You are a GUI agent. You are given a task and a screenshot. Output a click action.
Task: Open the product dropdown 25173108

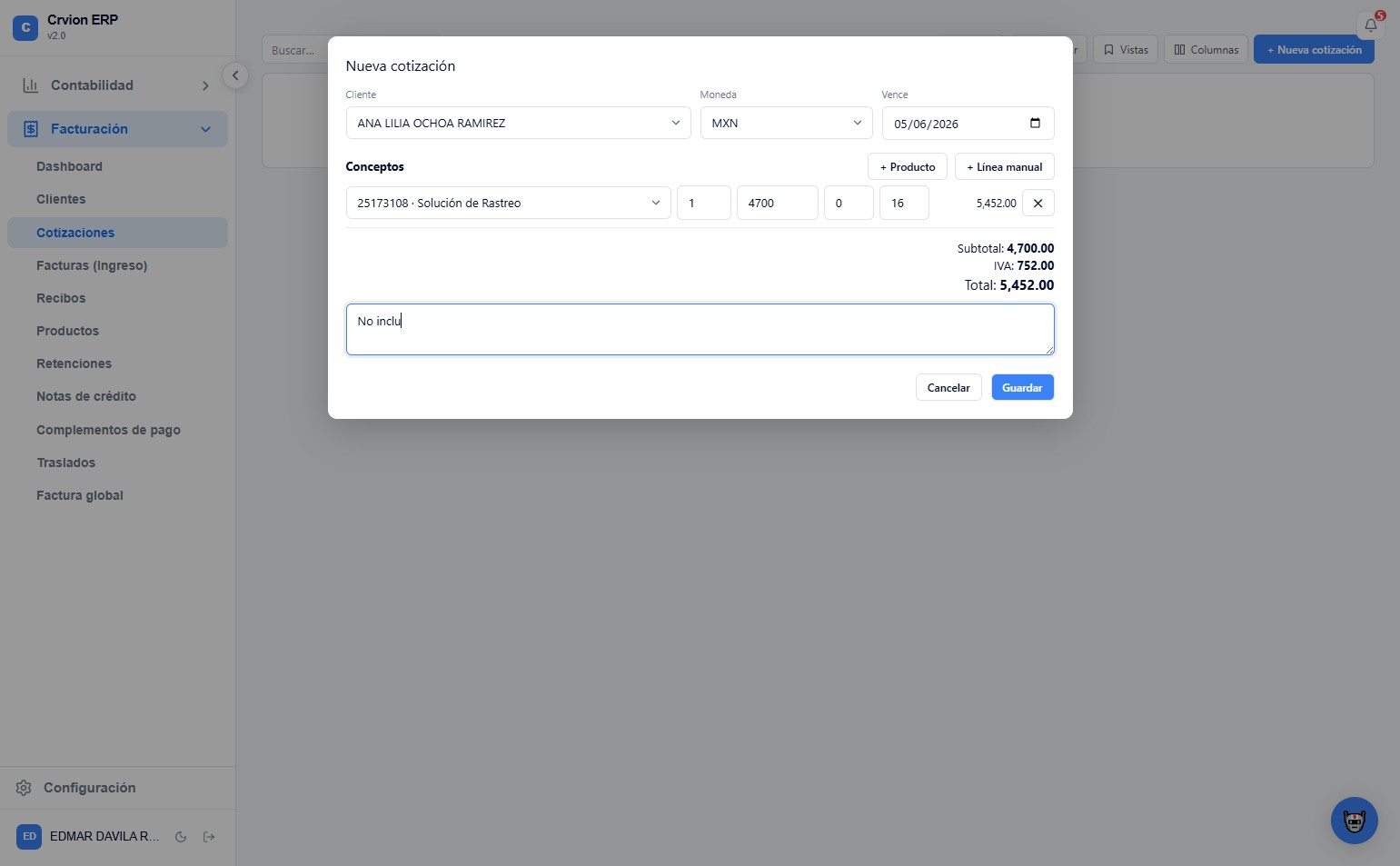click(508, 203)
